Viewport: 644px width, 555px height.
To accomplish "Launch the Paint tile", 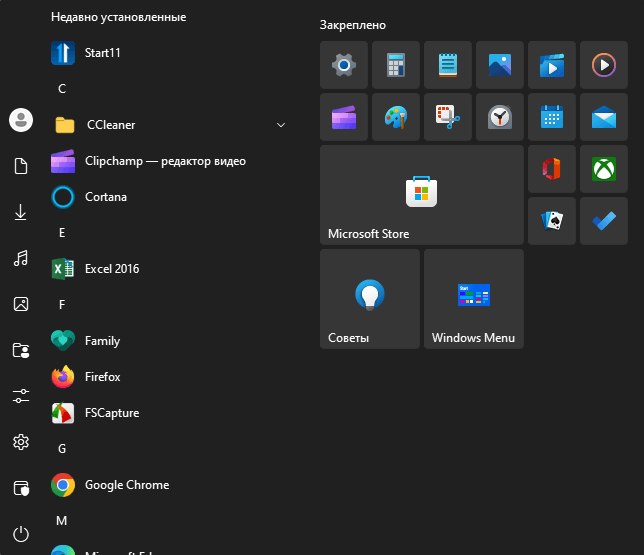I will 396,117.
